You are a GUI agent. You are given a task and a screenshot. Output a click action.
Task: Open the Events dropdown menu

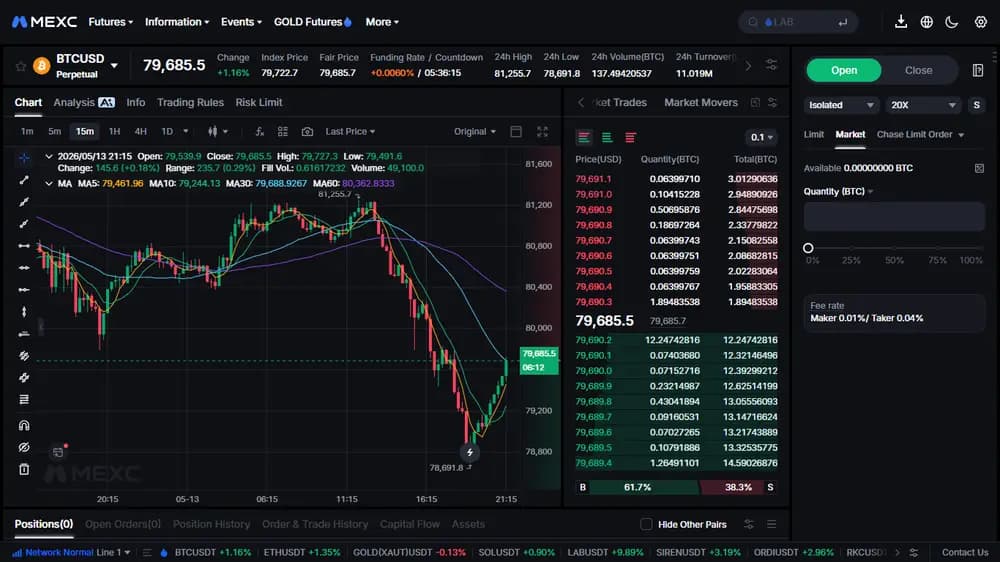pos(242,22)
